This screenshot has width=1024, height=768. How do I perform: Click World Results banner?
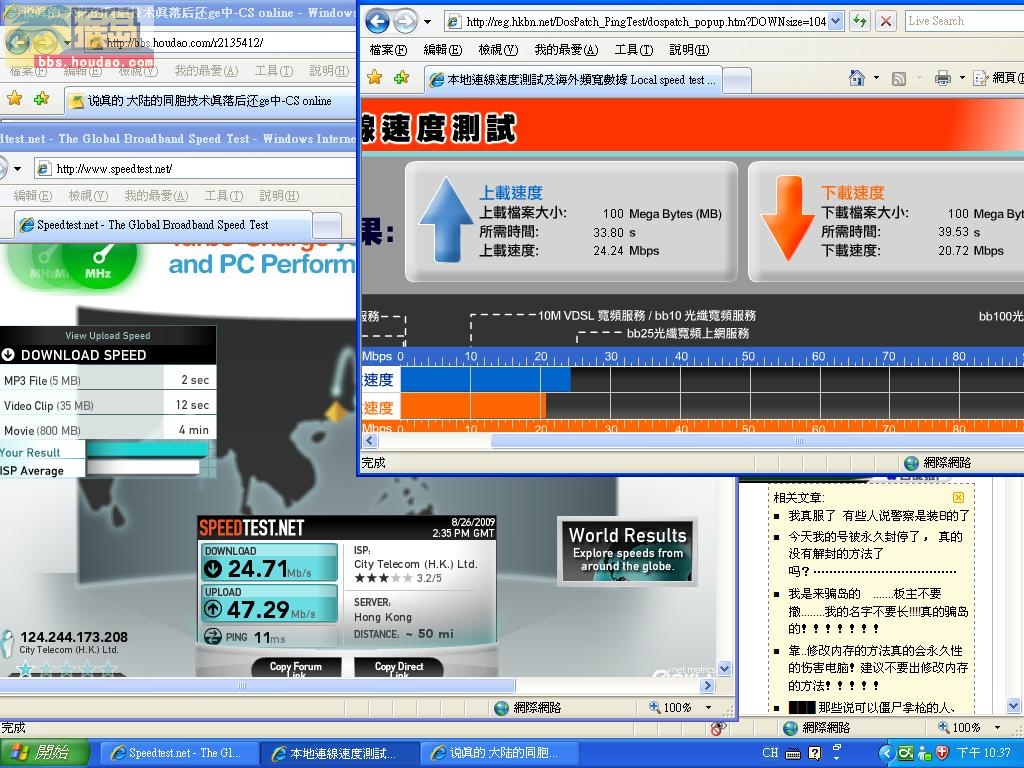[628, 551]
